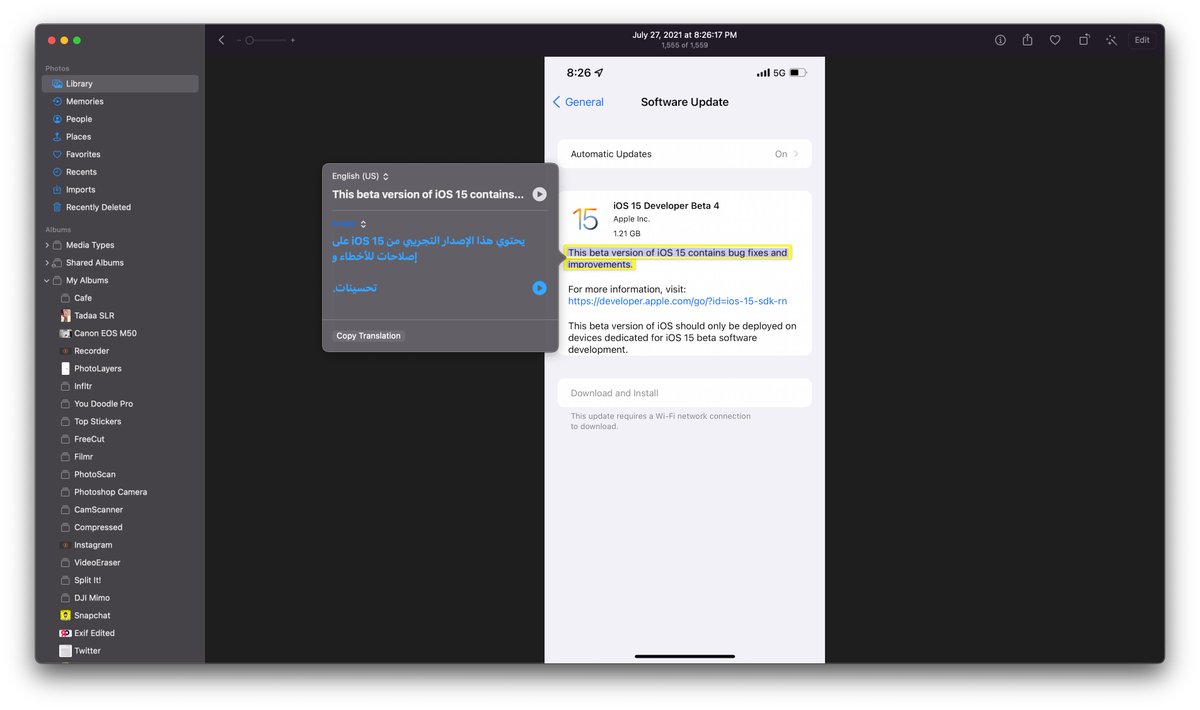Open the Infltr album
The height and width of the screenshot is (710, 1200).
click(x=120, y=386)
